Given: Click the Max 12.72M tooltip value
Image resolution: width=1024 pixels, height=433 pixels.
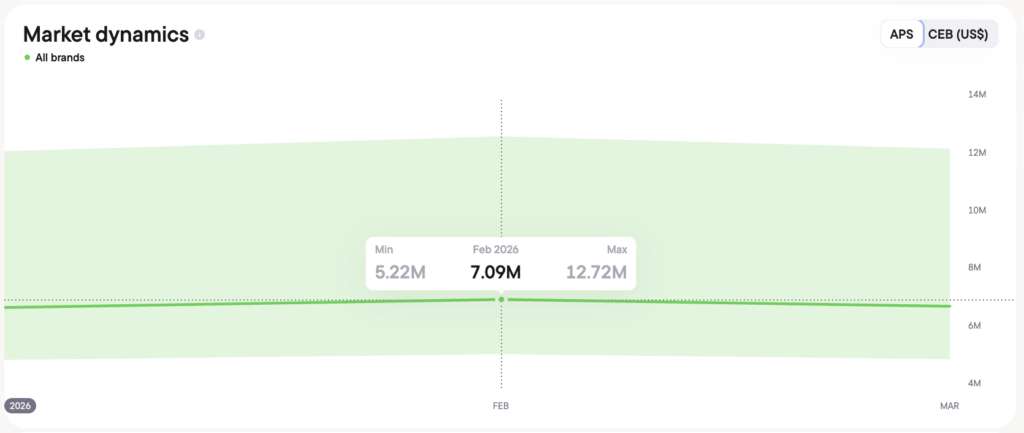Looking at the screenshot, I should (x=597, y=271).
